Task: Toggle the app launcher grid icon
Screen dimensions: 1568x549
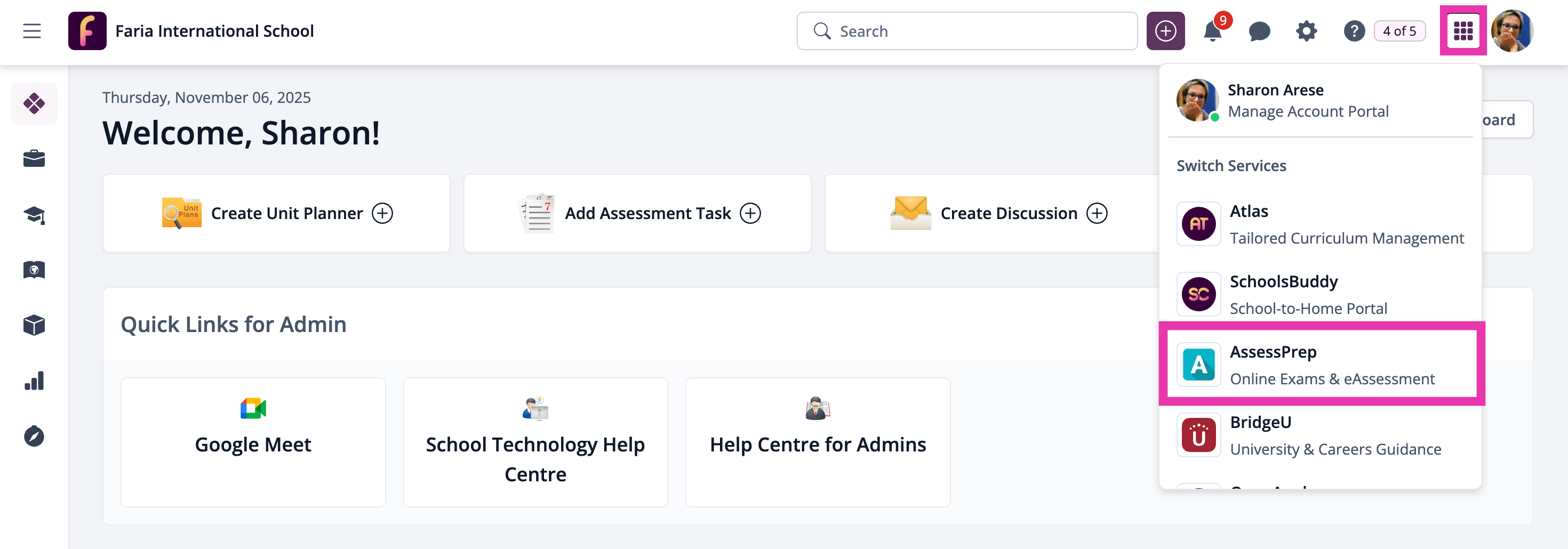Action: [1463, 31]
